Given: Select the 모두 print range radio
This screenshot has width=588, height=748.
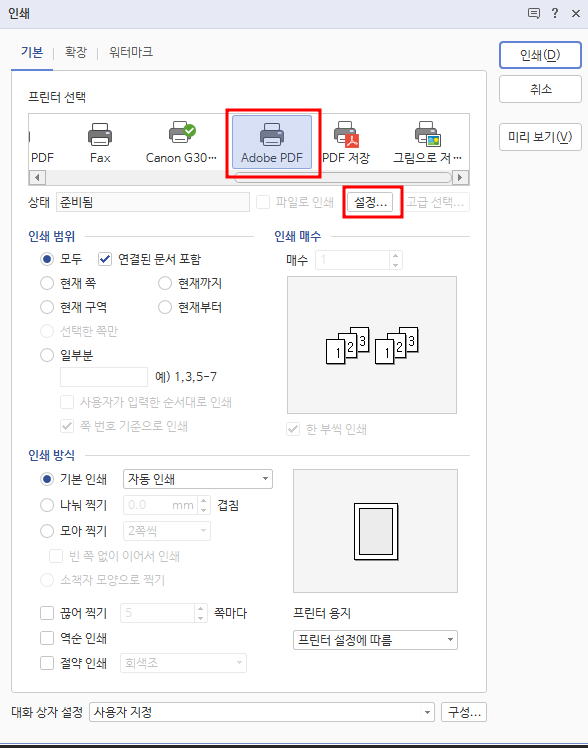Looking at the screenshot, I should click(47, 259).
